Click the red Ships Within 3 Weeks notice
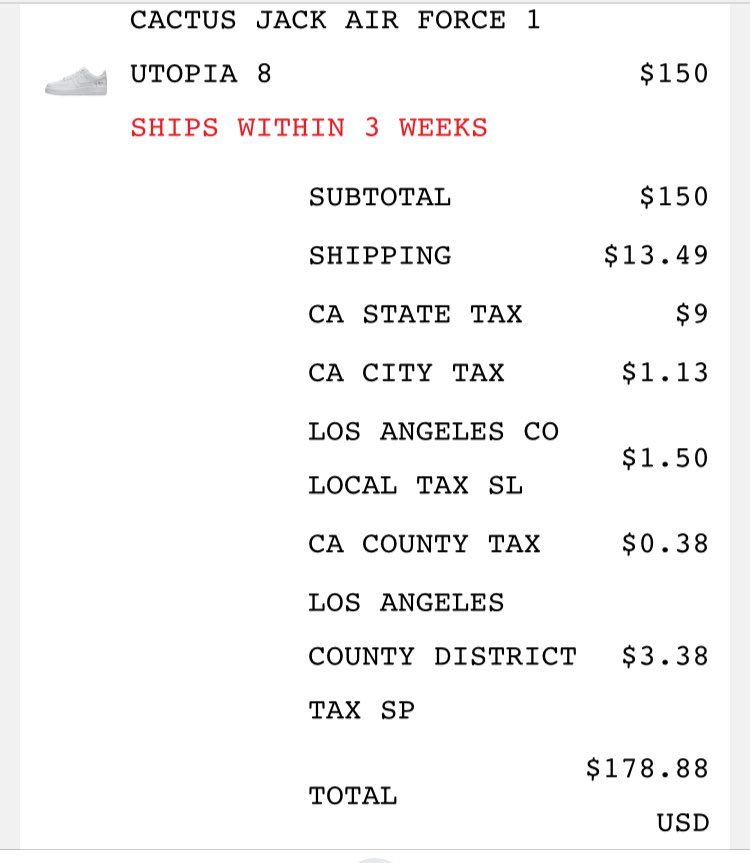The width and height of the screenshot is (750, 863). coord(309,128)
